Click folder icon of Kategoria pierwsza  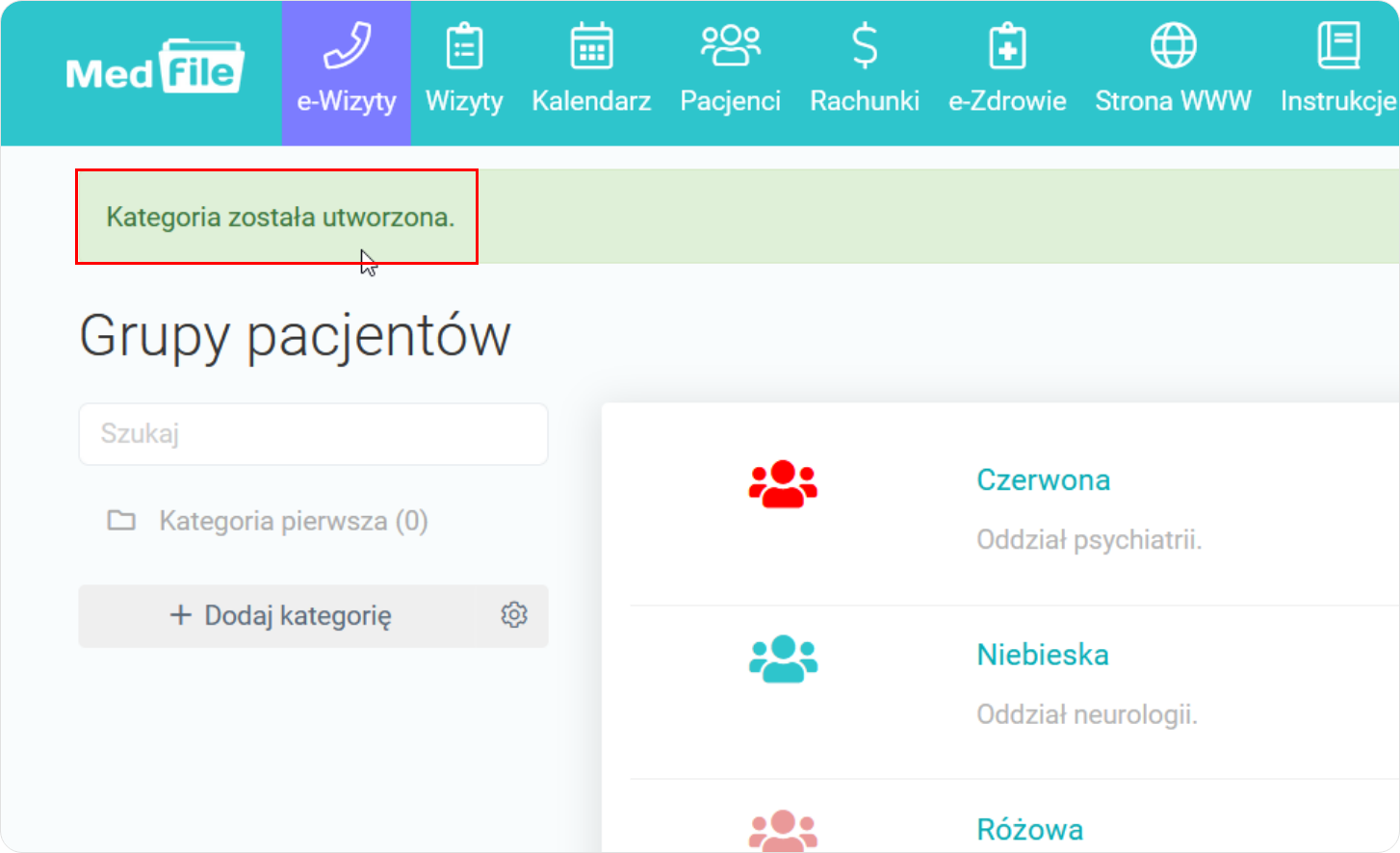(x=121, y=521)
